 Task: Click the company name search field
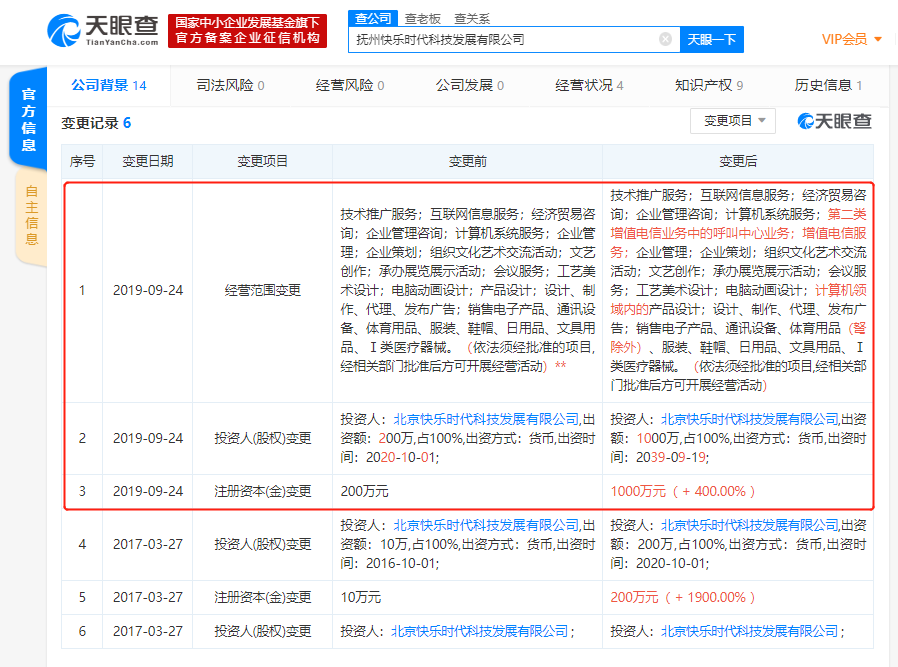click(x=505, y=40)
